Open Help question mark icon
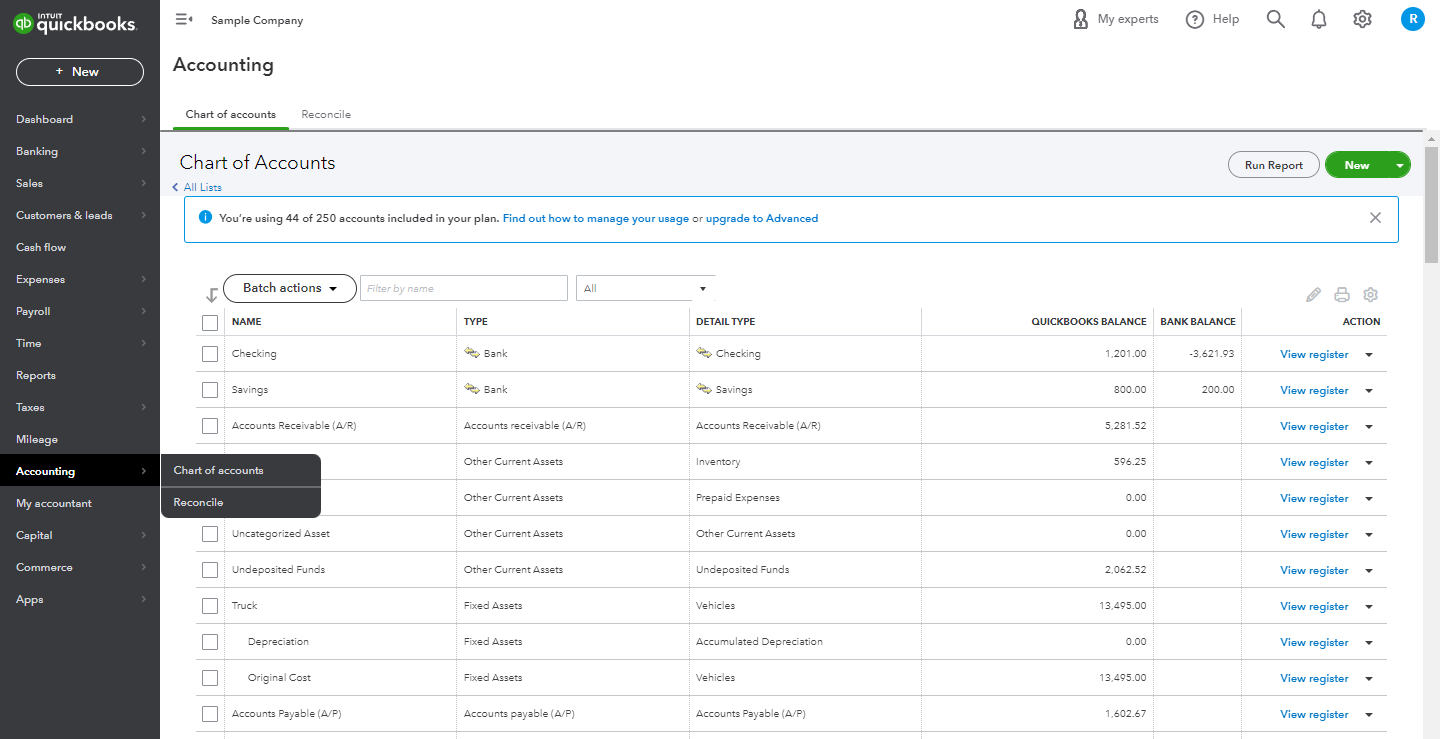This screenshot has width=1440, height=739. pyautogui.click(x=1195, y=19)
